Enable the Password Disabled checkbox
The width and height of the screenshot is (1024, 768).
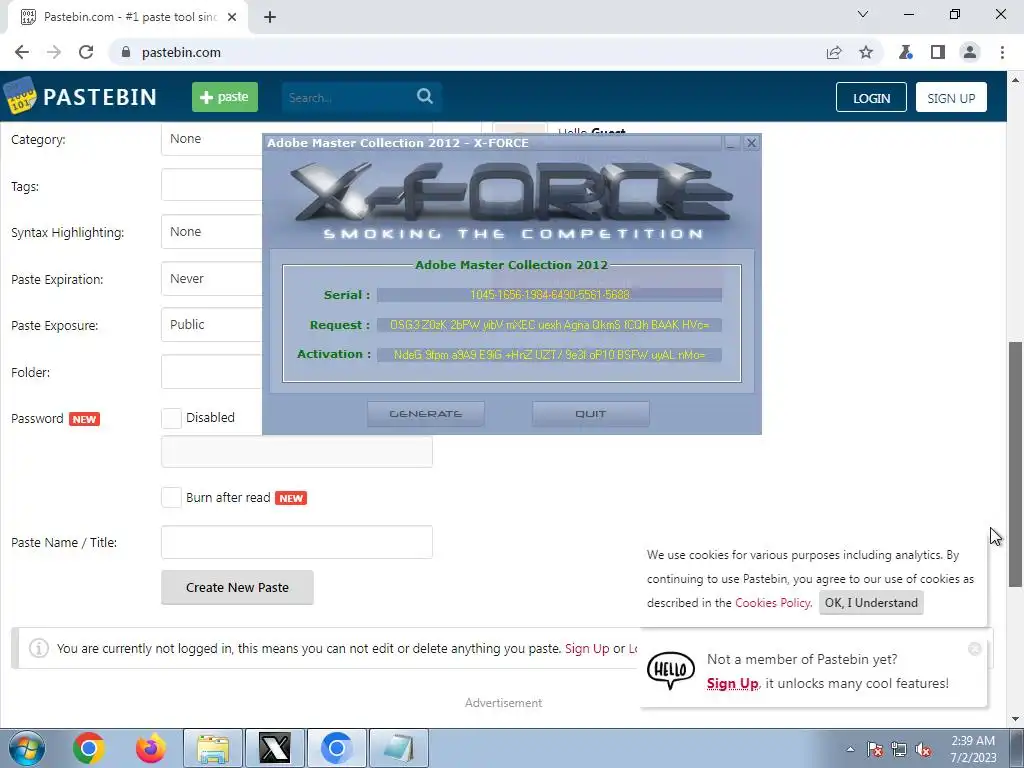(x=171, y=418)
